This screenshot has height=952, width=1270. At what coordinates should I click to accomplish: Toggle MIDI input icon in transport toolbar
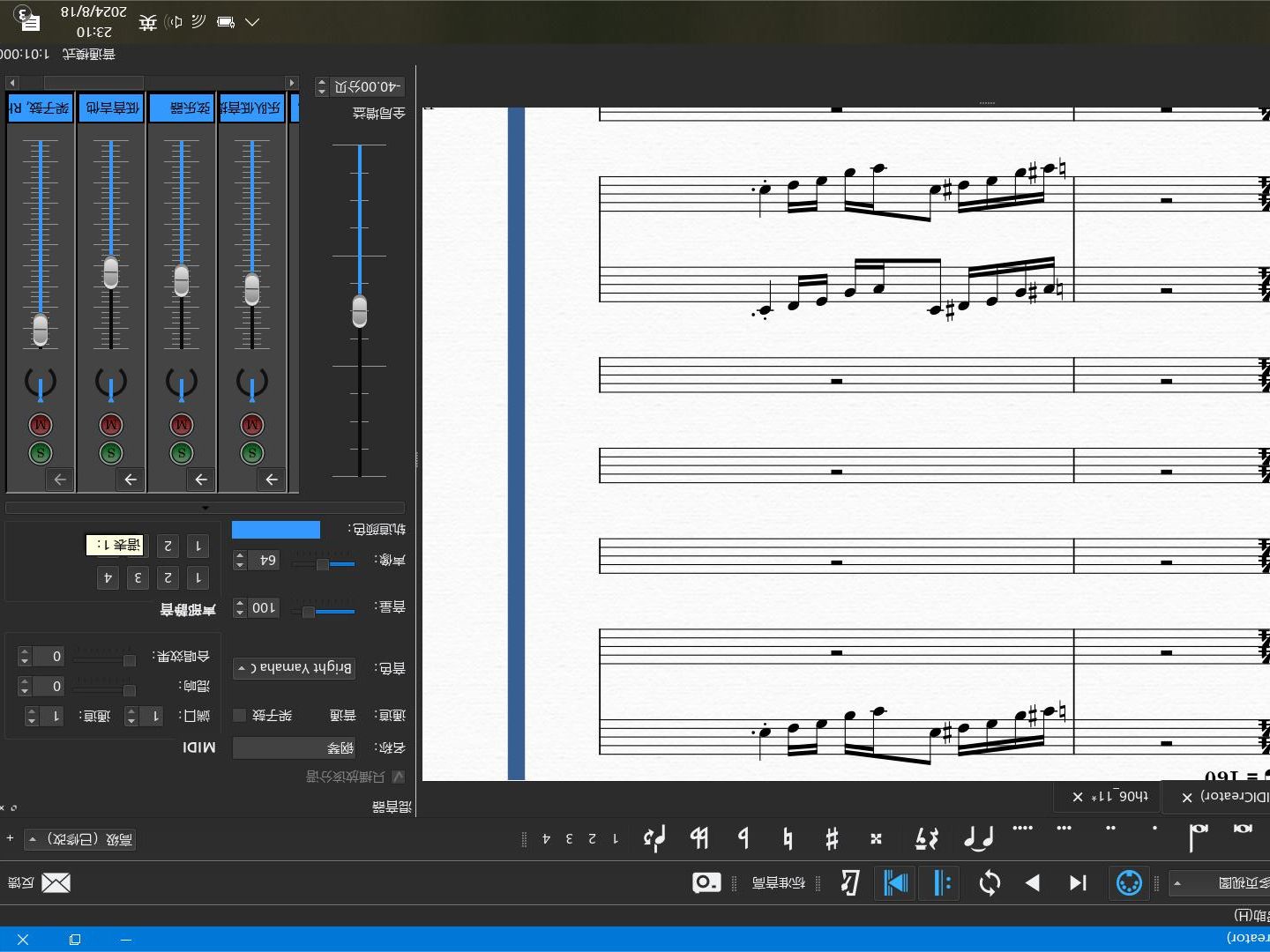point(1129,882)
